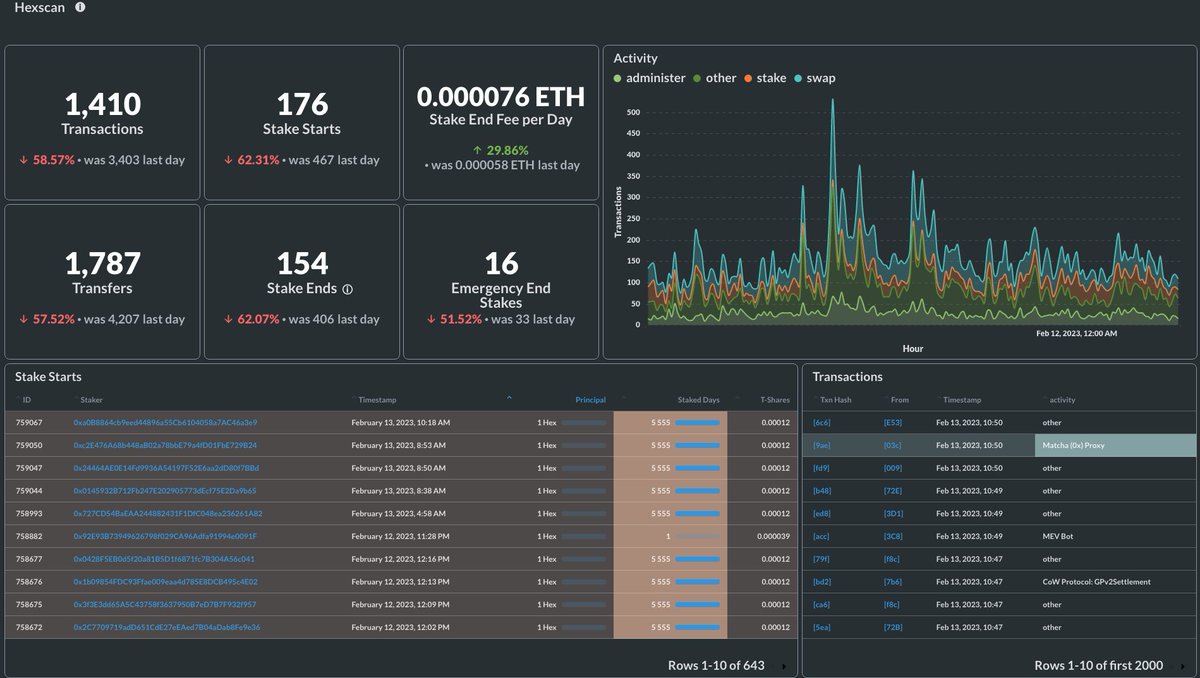The height and width of the screenshot is (678, 1200).
Task: Open transaction hash [ca6]
Action: (x=822, y=604)
